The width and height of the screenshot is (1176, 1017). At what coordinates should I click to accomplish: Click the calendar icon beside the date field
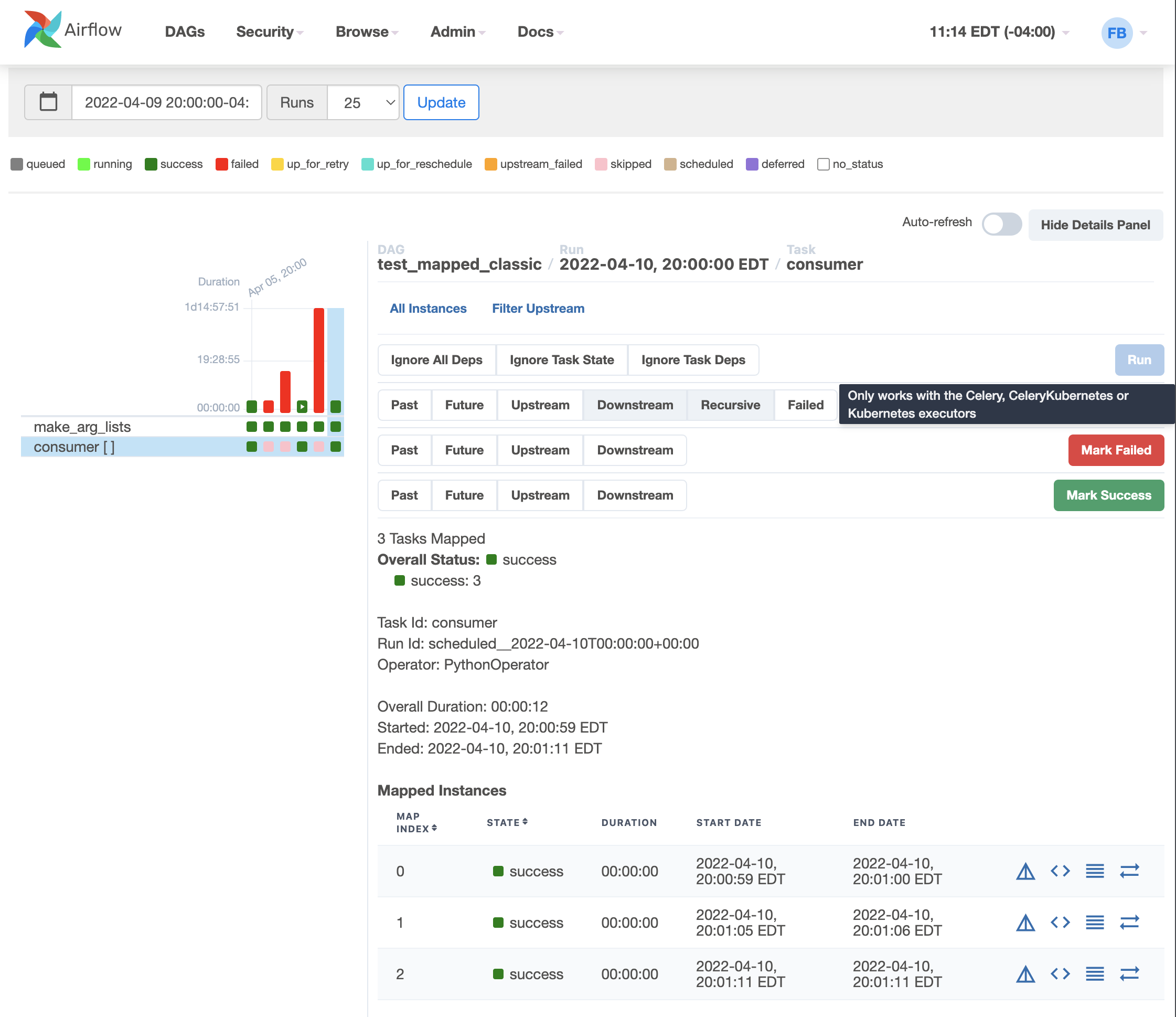pyautogui.click(x=48, y=102)
